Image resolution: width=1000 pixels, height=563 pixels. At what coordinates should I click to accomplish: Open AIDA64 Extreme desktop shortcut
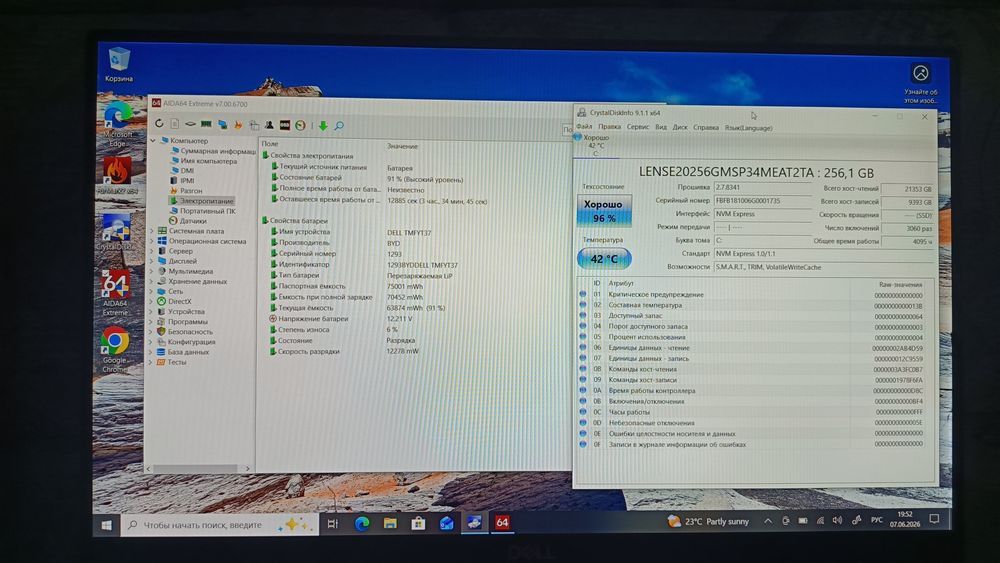[115, 293]
